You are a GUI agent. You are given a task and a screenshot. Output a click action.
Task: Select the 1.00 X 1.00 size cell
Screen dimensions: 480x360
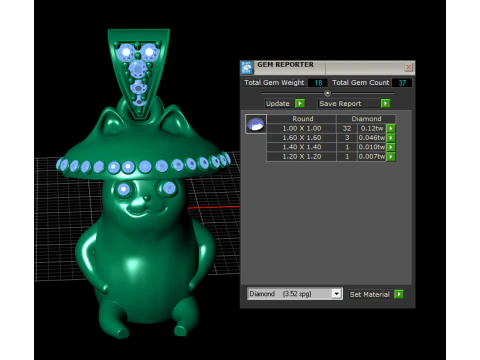pos(302,128)
